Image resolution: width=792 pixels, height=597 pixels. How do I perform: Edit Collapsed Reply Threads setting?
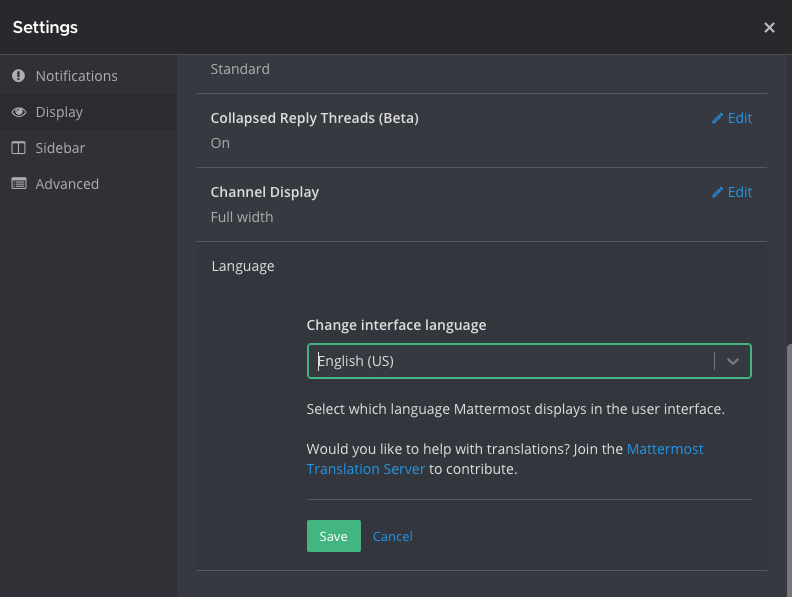(x=732, y=118)
